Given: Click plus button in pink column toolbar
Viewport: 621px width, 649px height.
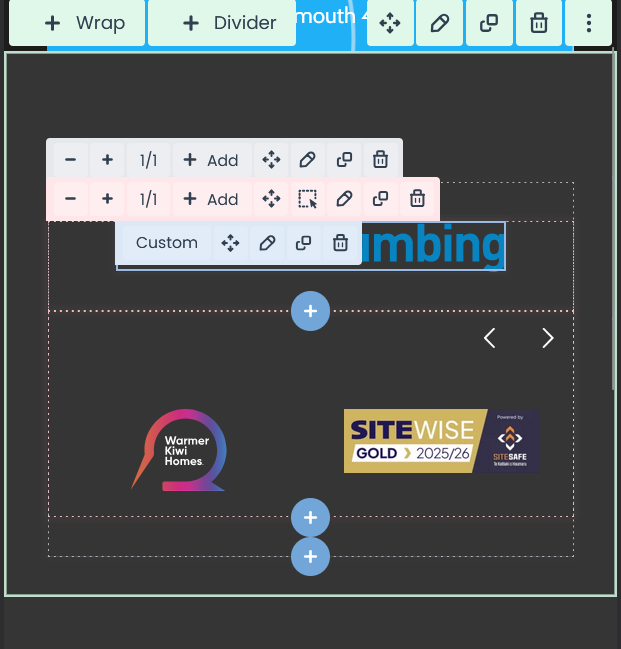Looking at the screenshot, I should pos(107,199).
